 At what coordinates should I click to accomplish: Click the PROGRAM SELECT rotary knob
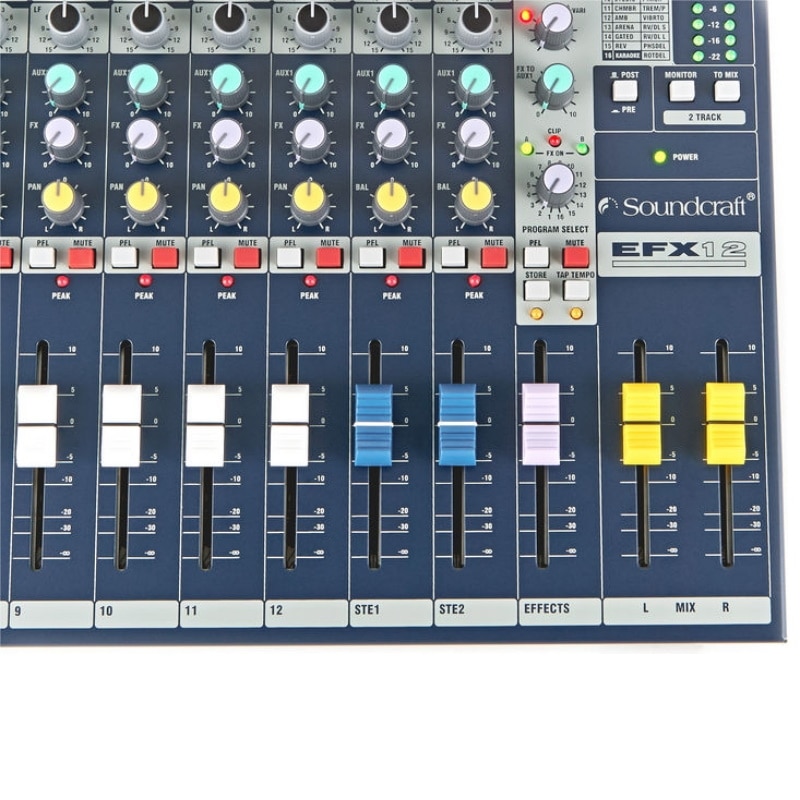pyautogui.click(x=556, y=182)
